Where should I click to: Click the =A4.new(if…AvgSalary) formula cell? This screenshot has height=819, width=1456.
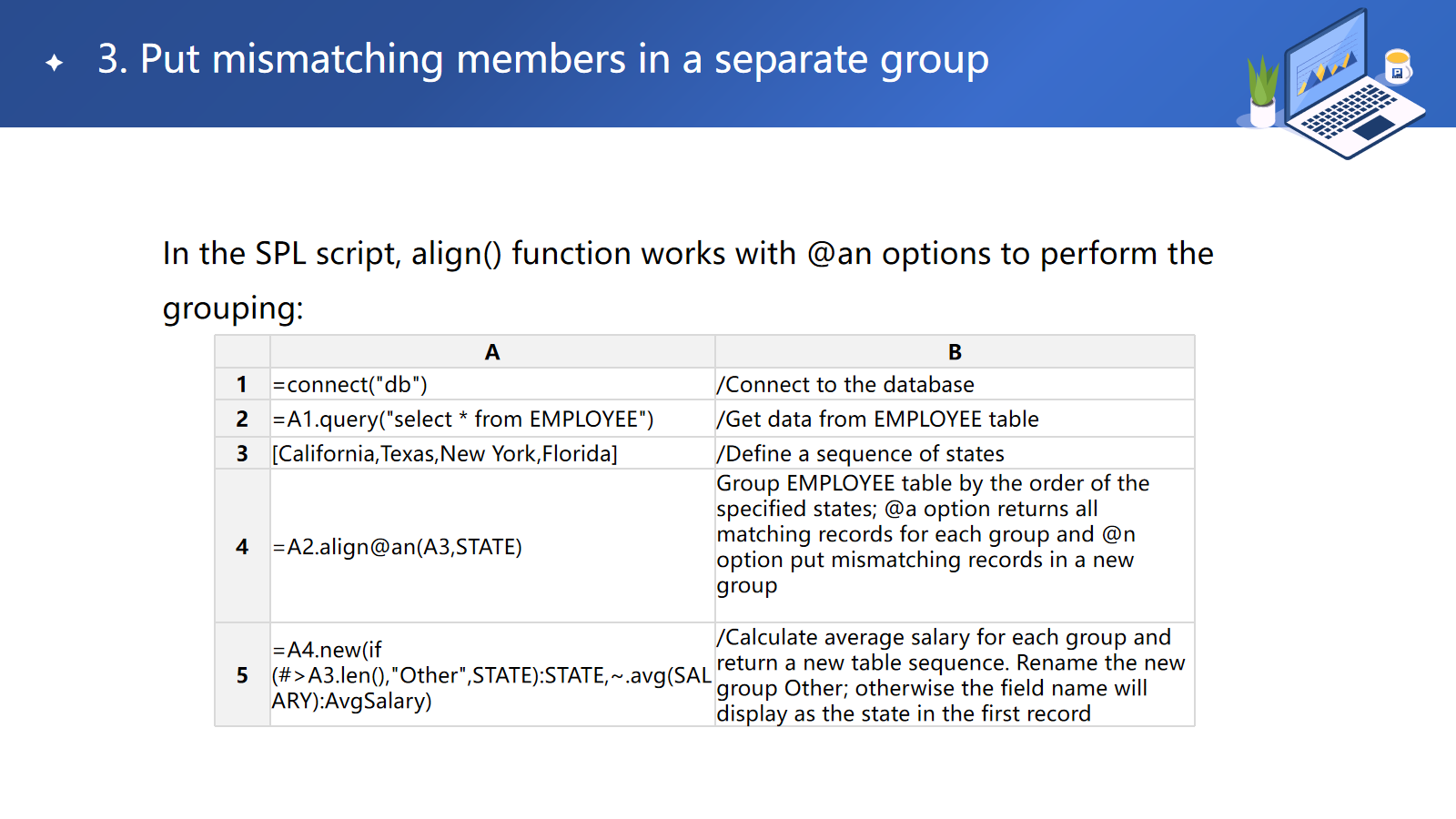(x=491, y=675)
